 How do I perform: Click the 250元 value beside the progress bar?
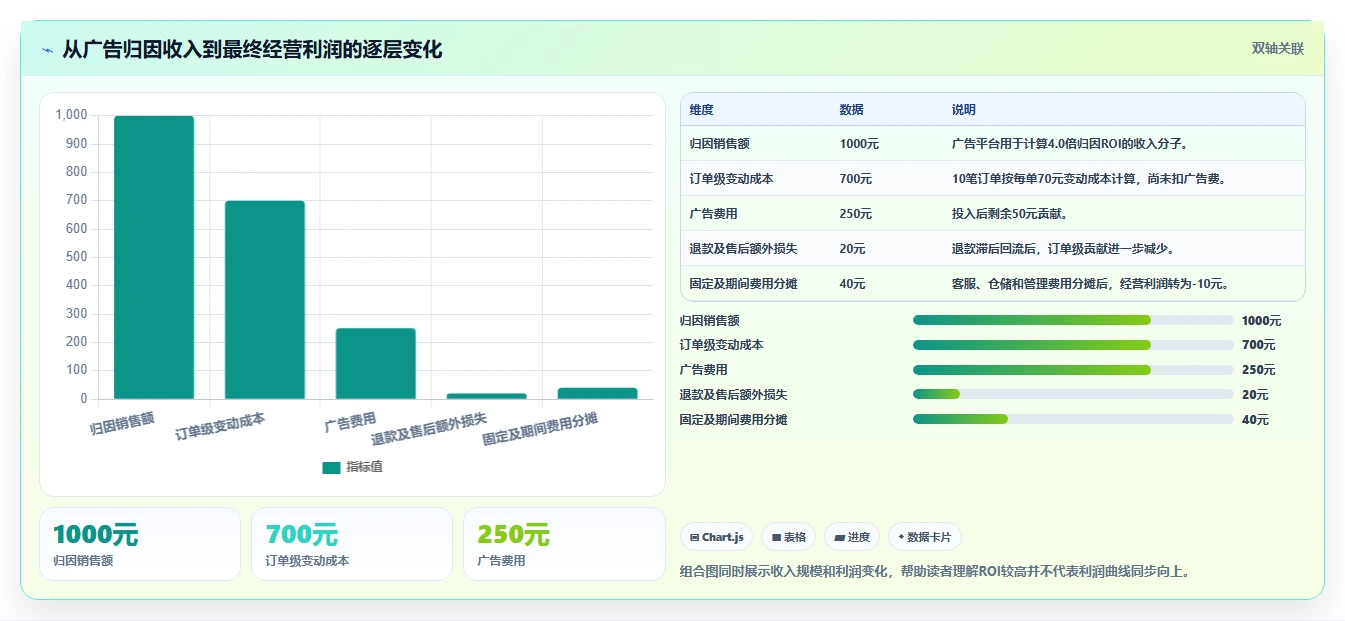pos(1258,370)
